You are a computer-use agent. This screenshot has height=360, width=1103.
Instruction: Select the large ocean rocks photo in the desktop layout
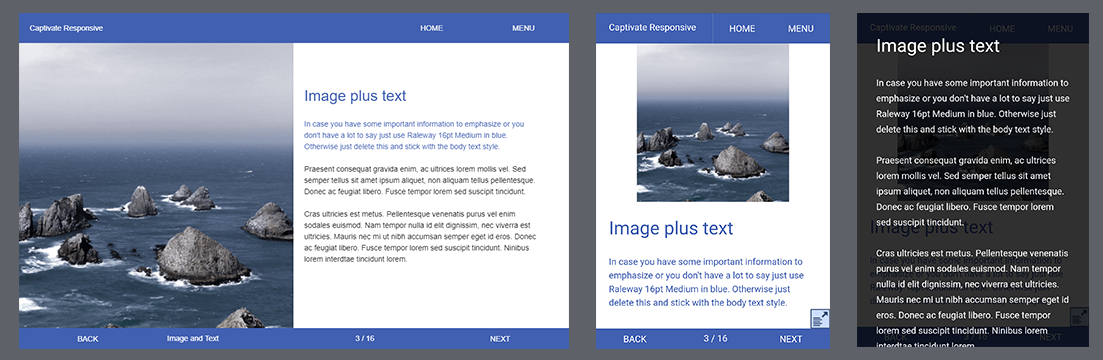coord(156,186)
